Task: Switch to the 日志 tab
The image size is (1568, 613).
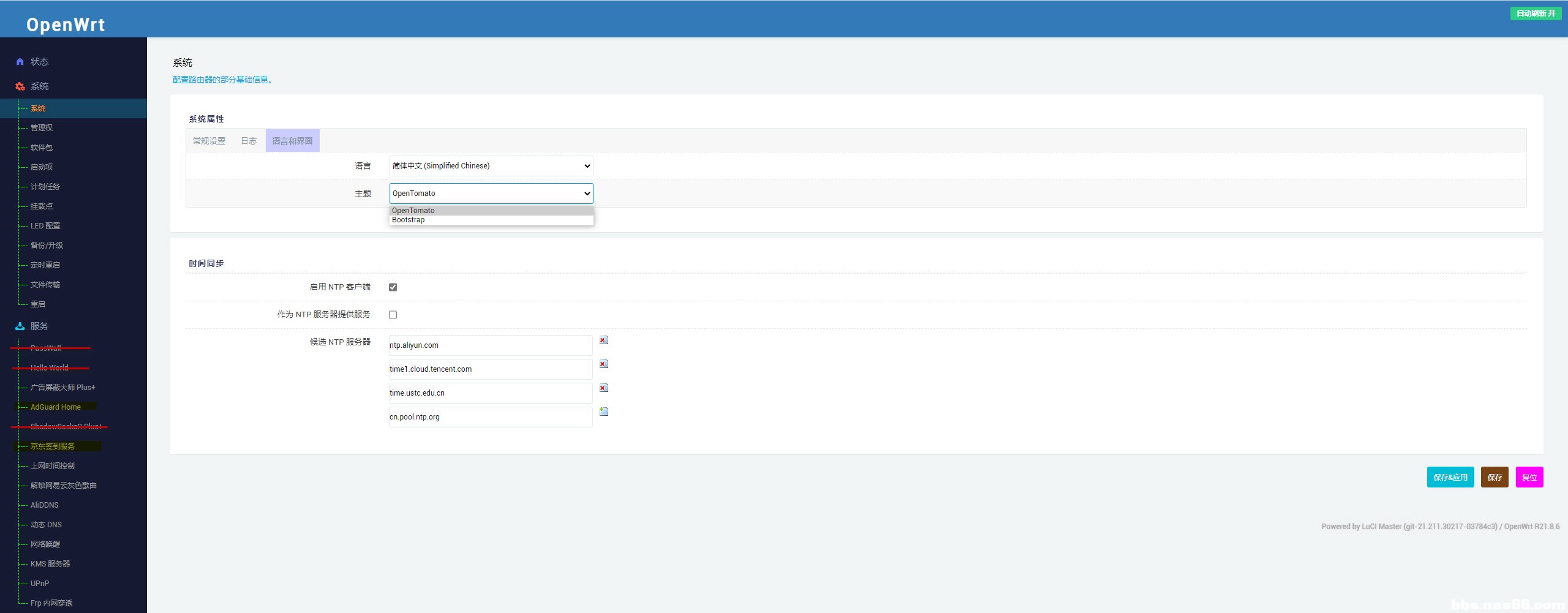Action: [x=248, y=141]
